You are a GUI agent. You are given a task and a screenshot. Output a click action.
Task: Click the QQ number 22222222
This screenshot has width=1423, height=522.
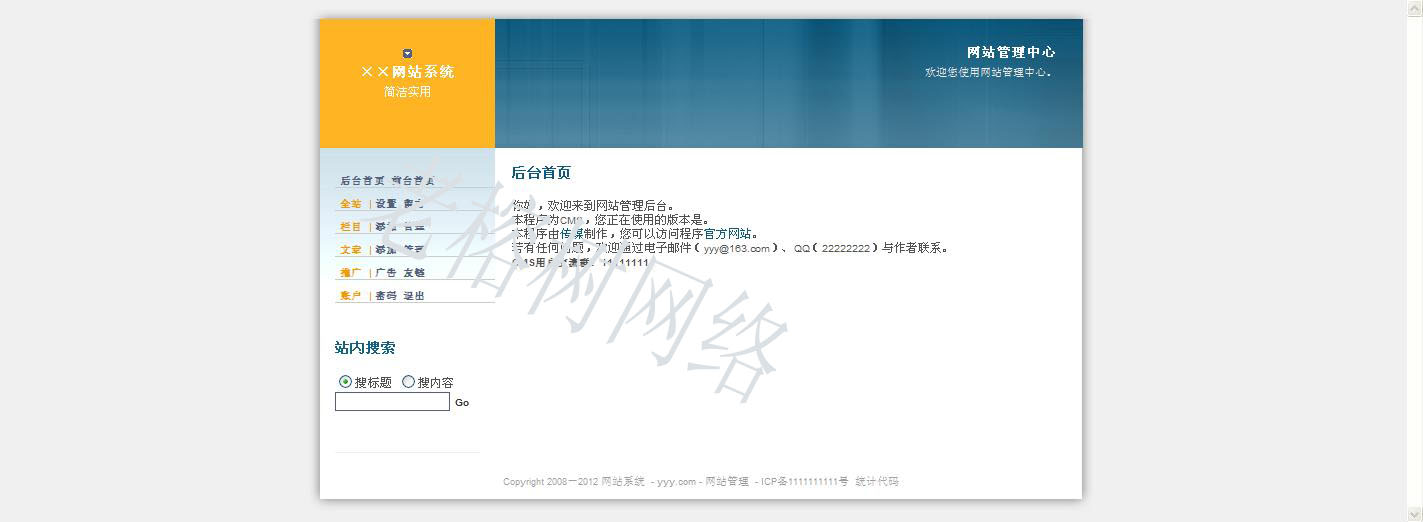coord(847,248)
